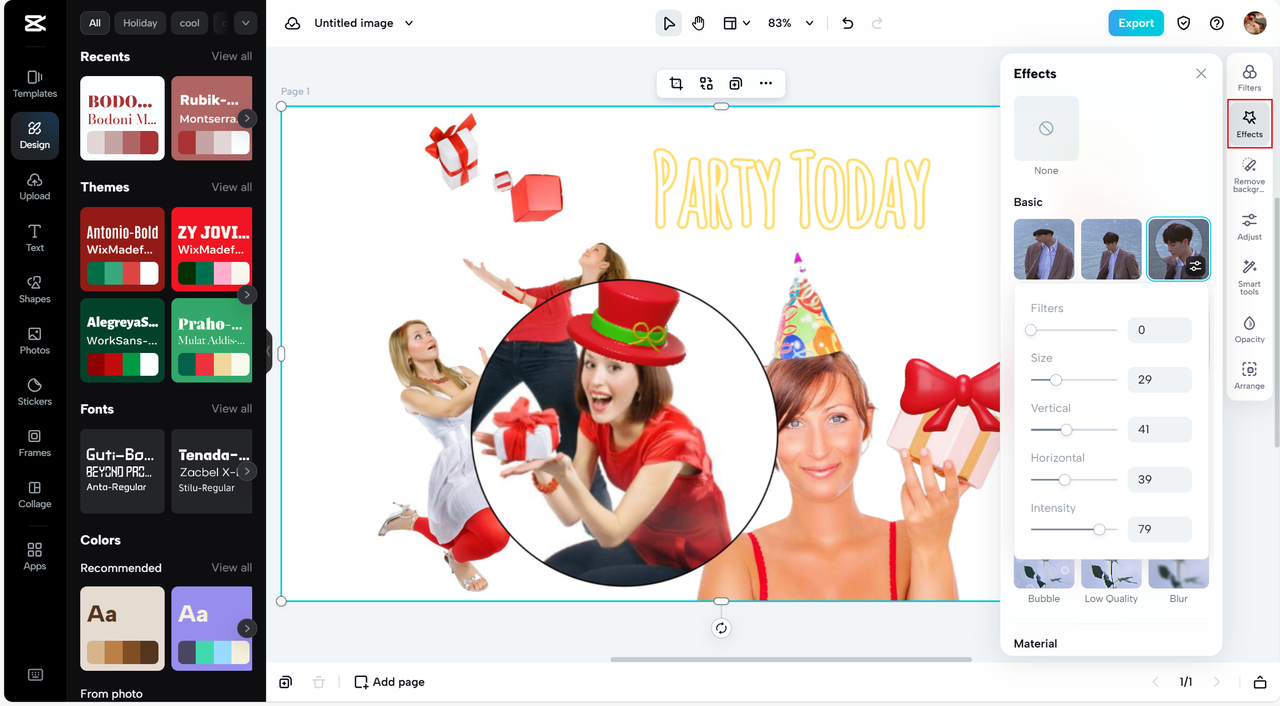
Task: Open the Help question mark icon
Action: pyautogui.click(x=1217, y=23)
